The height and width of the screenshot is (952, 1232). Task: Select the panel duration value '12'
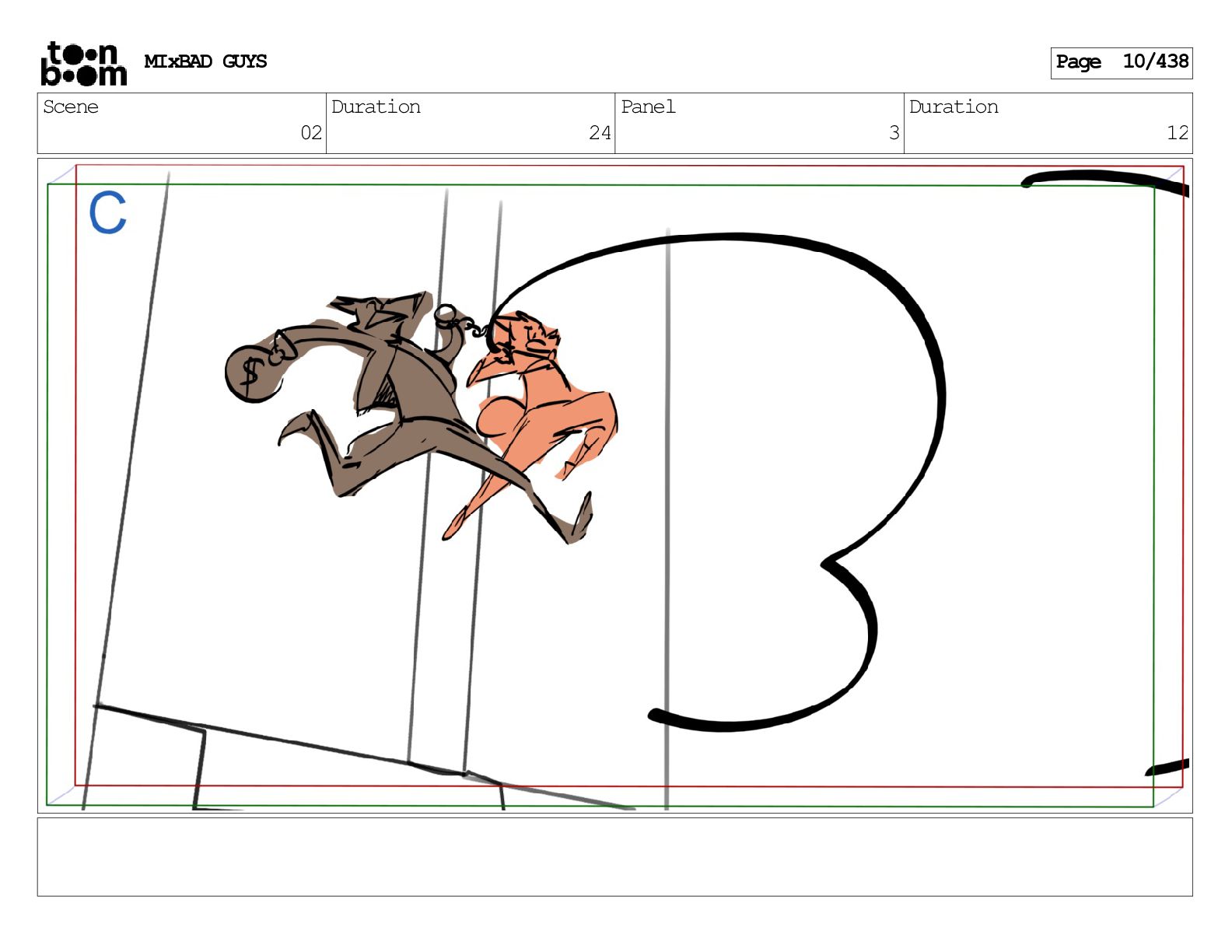pyautogui.click(x=1178, y=133)
